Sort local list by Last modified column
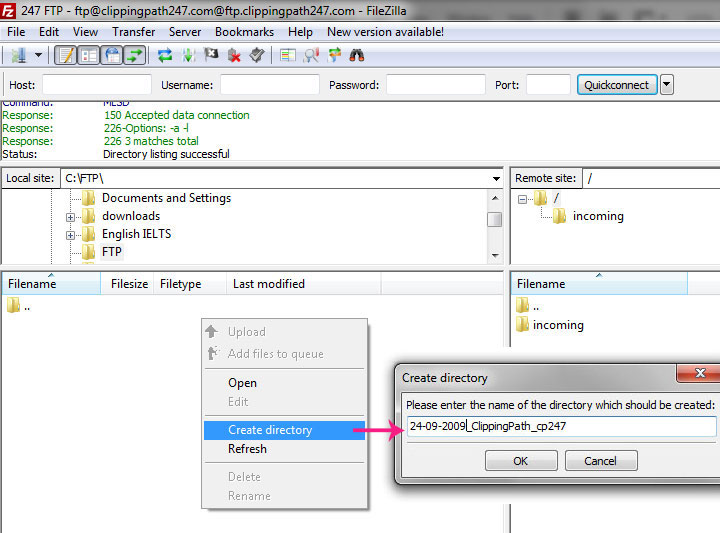720x533 pixels. tap(304, 284)
